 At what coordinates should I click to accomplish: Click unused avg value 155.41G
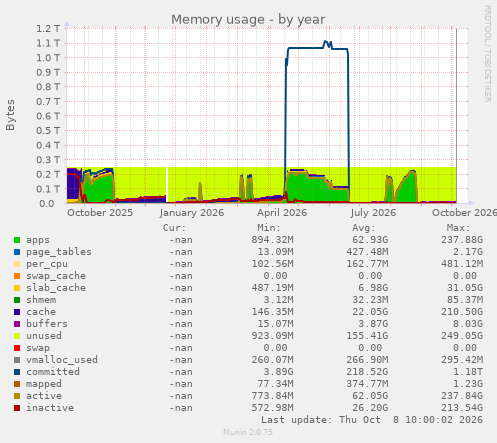[367, 336]
